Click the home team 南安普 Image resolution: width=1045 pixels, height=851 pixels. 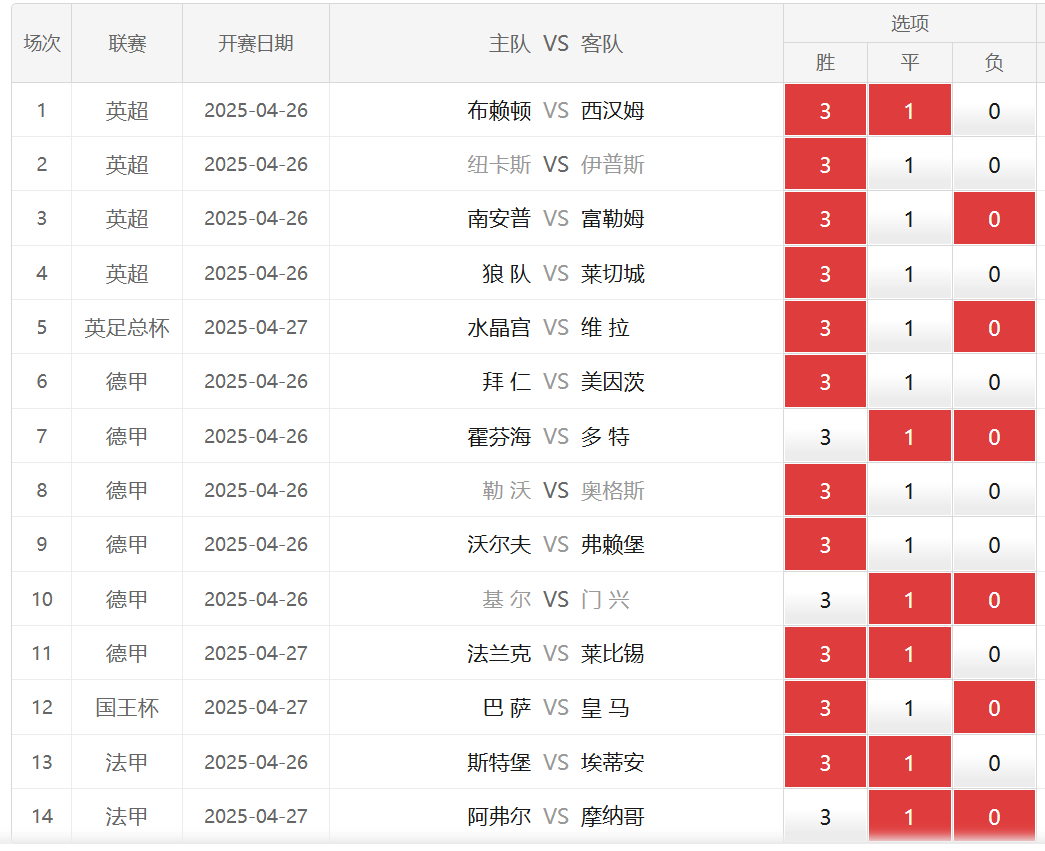point(499,219)
